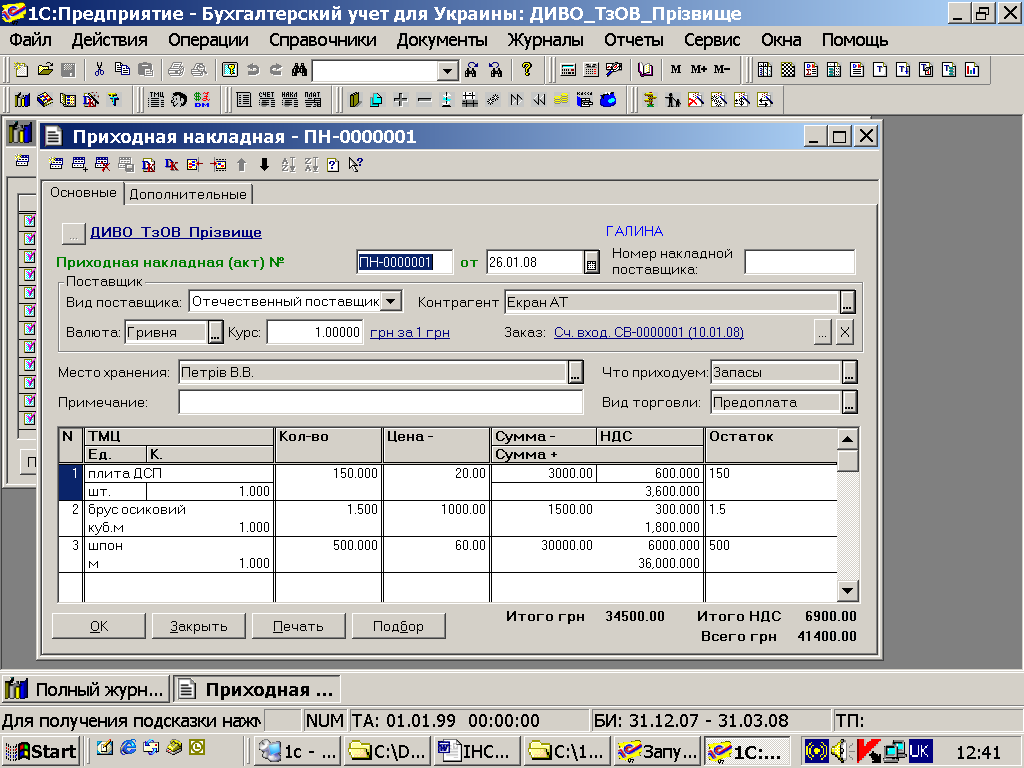Screen dimensions: 1024x768
Task: Click the Windows Start button
Action: [x=40, y=752]
